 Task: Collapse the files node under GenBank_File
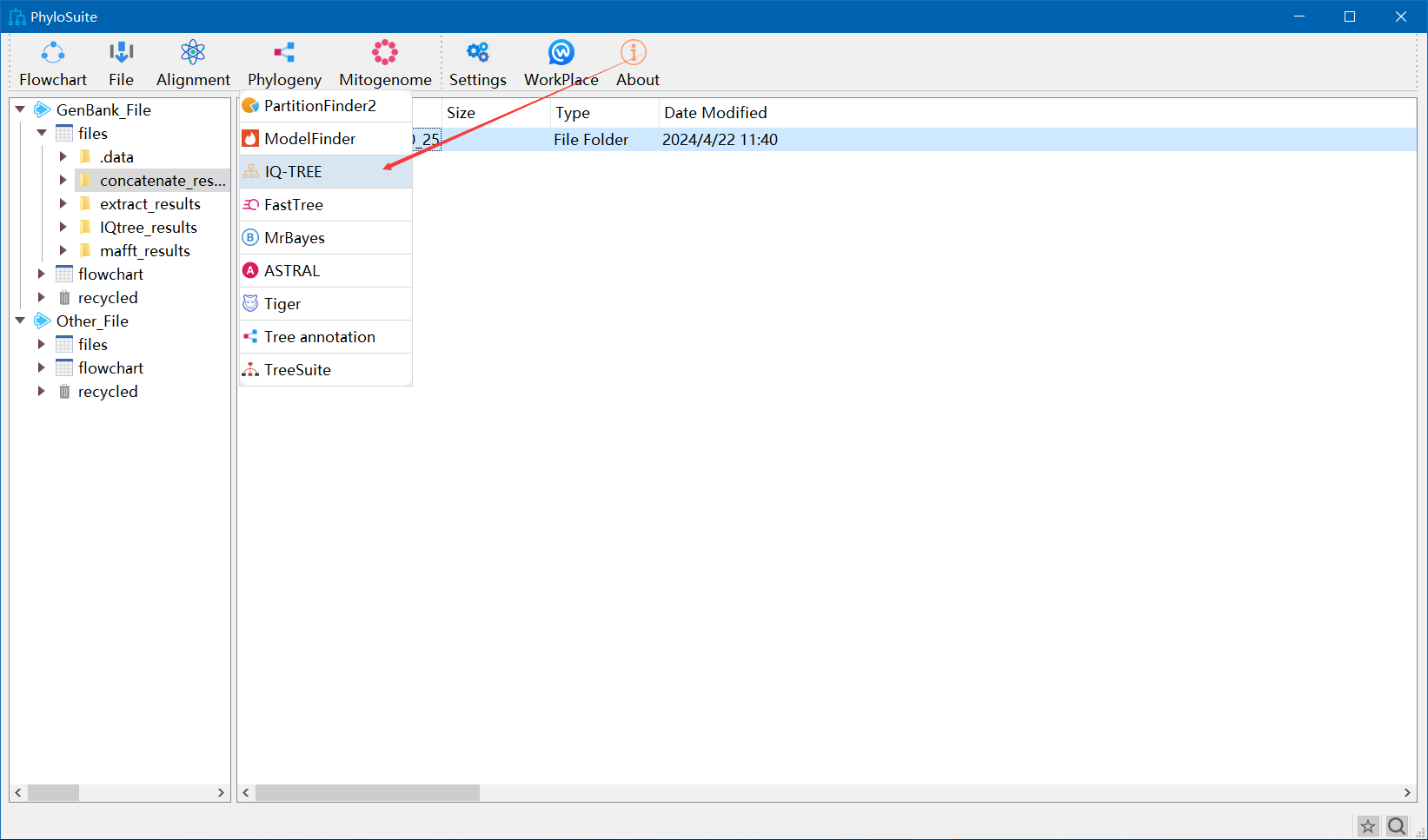(x=42, y=133)
